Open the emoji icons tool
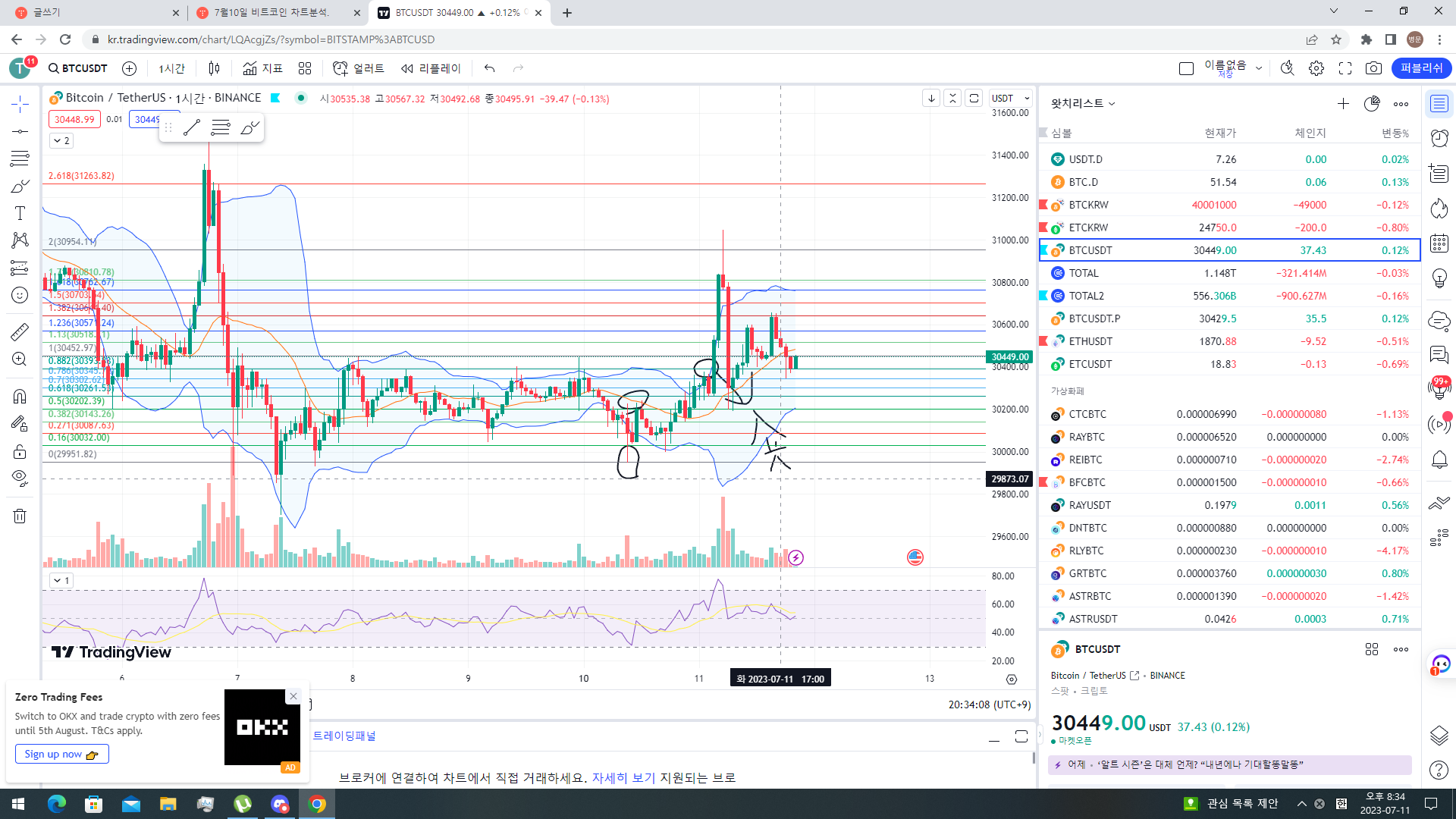This screenshot has height=819, width=1456. pos(20,295)
